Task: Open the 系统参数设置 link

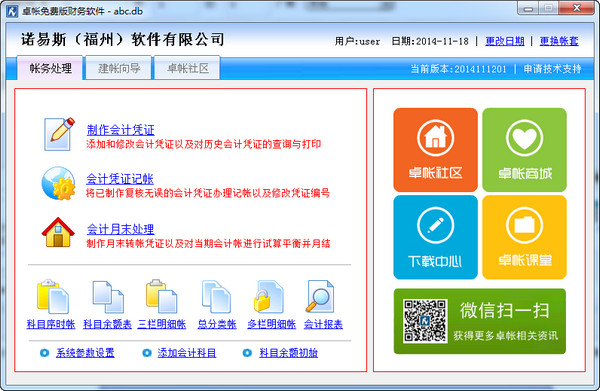Action: point(85,353)
